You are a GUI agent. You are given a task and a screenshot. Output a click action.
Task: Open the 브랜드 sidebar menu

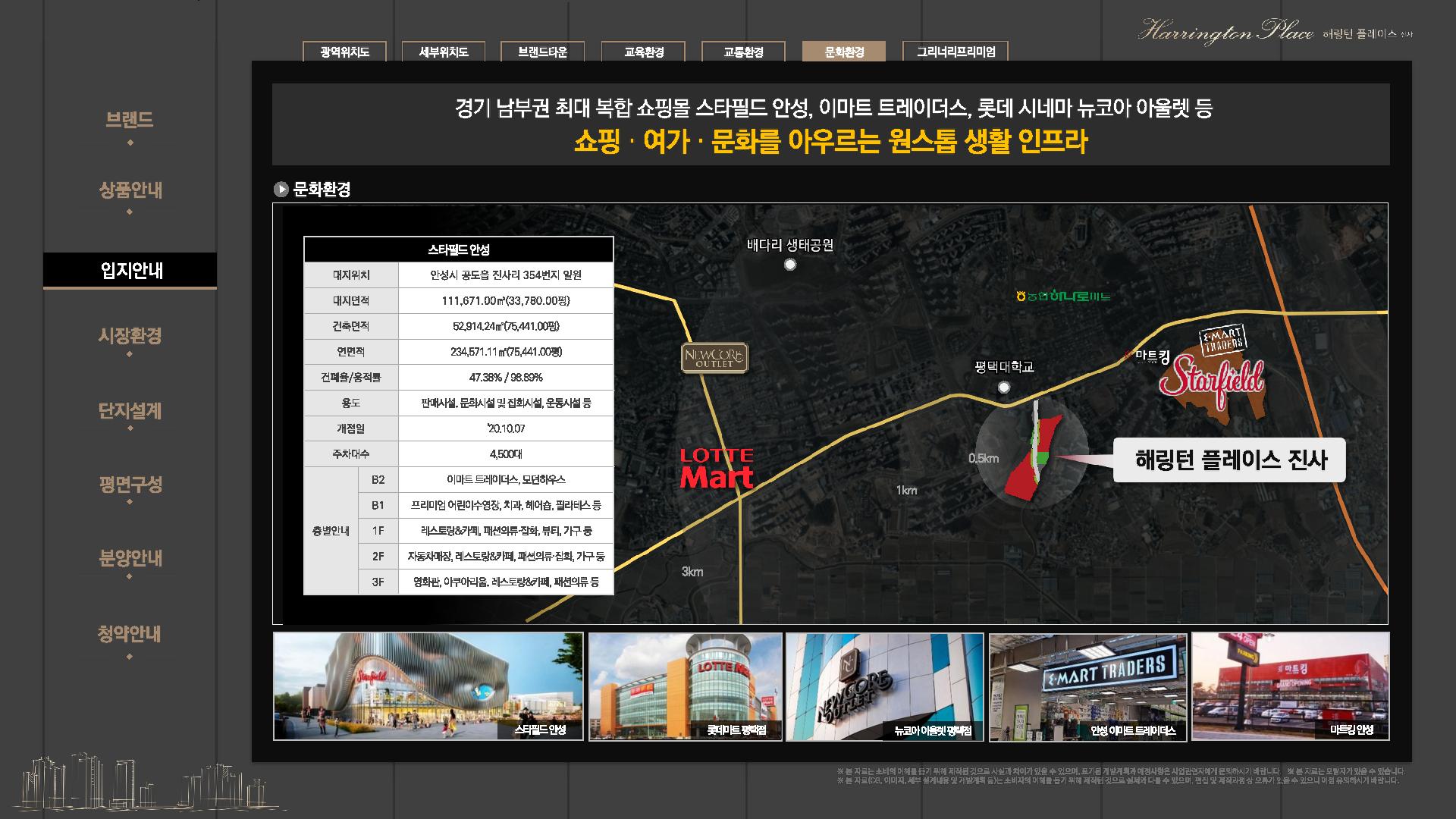[x=130, y=120]
